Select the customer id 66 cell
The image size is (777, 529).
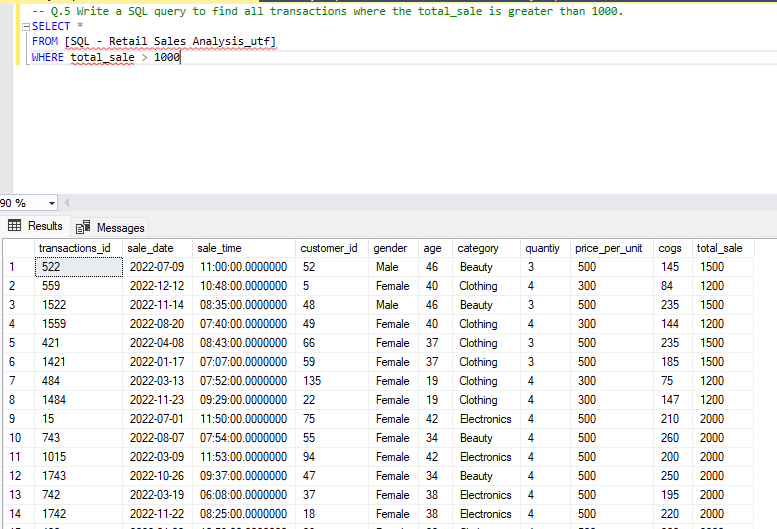[x=332, y=343]
